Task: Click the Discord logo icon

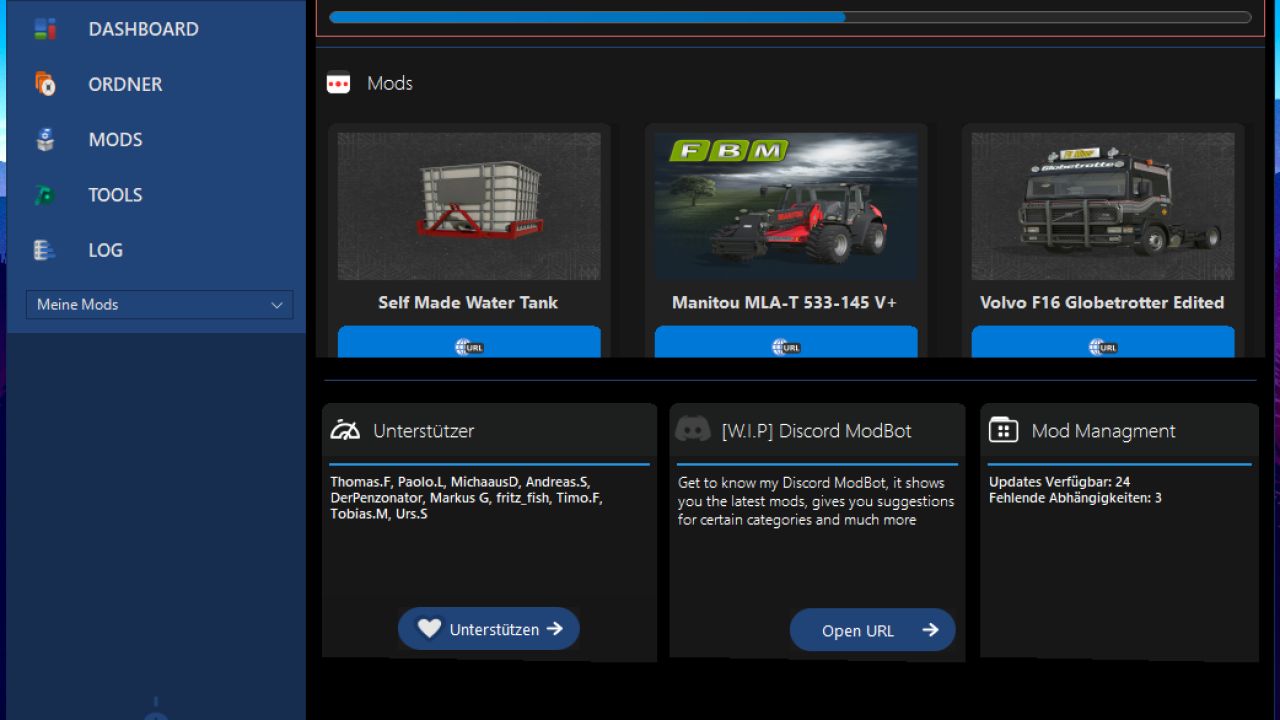Action: tap(693, 430)
